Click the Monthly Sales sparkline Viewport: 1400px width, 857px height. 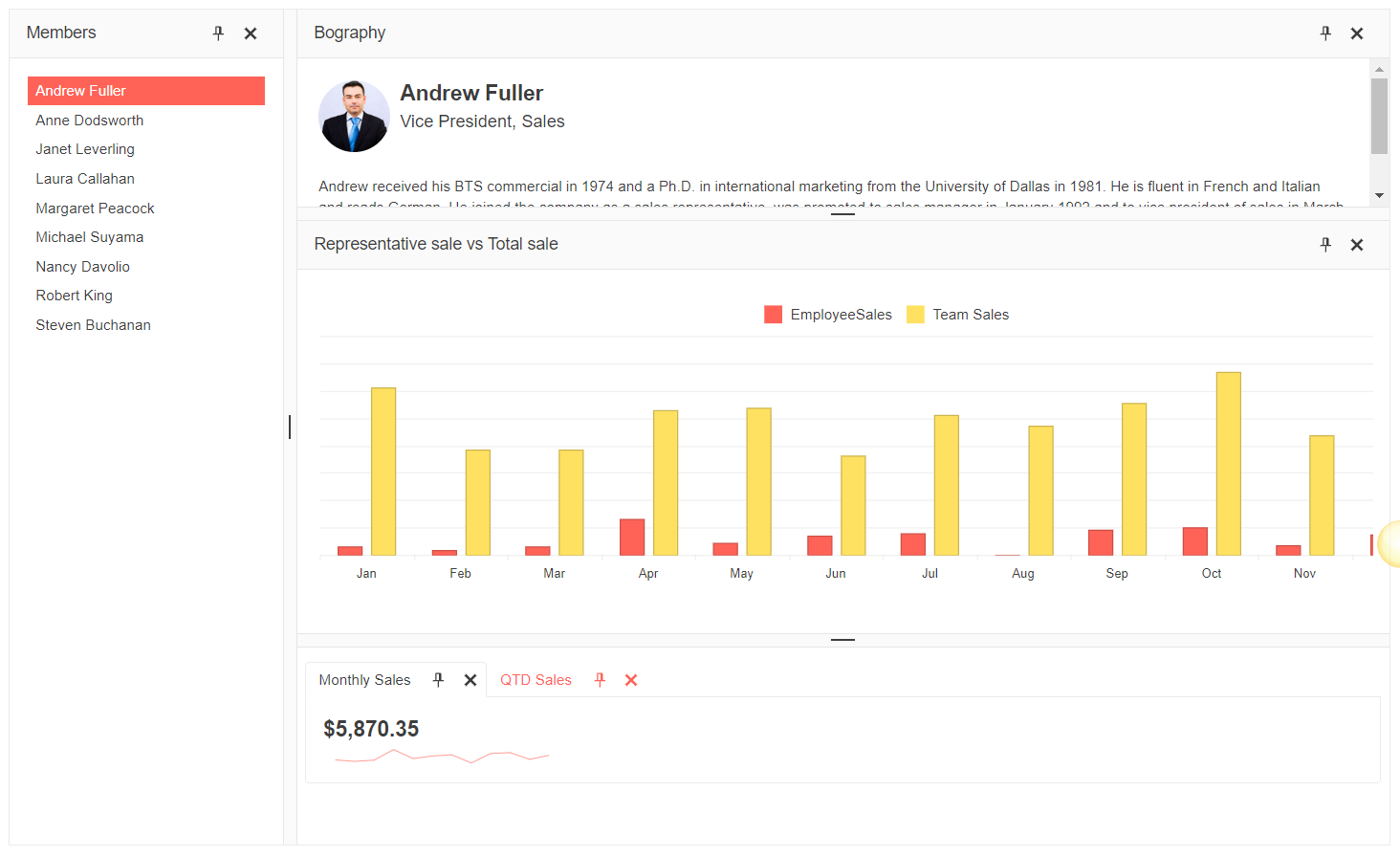pyautogui.click(x=442, y=755)
